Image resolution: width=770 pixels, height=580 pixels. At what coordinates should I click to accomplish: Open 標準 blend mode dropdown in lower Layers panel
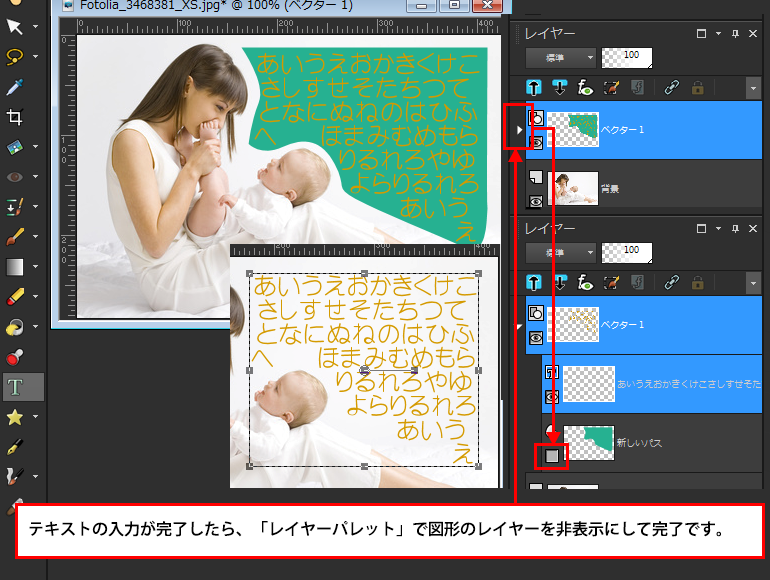[x=561, y=253]
